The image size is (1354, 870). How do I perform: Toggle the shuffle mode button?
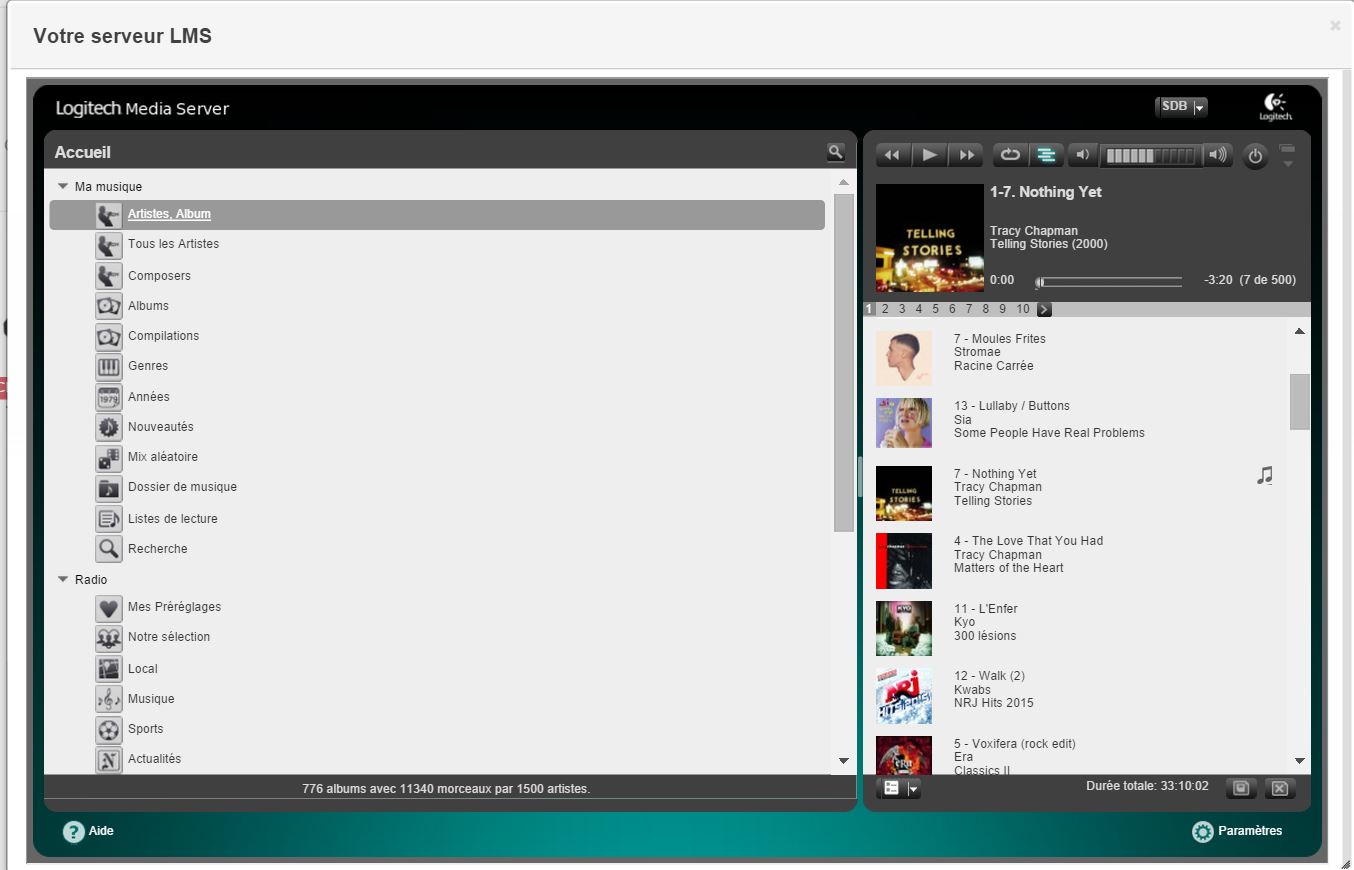1046,155
